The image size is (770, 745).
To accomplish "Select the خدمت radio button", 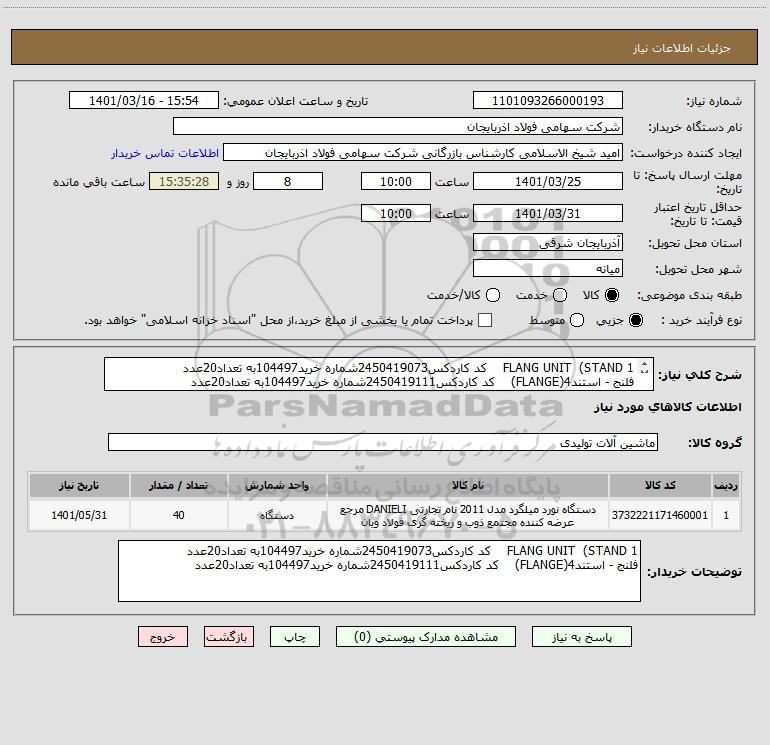I will (x=560, y=295).
